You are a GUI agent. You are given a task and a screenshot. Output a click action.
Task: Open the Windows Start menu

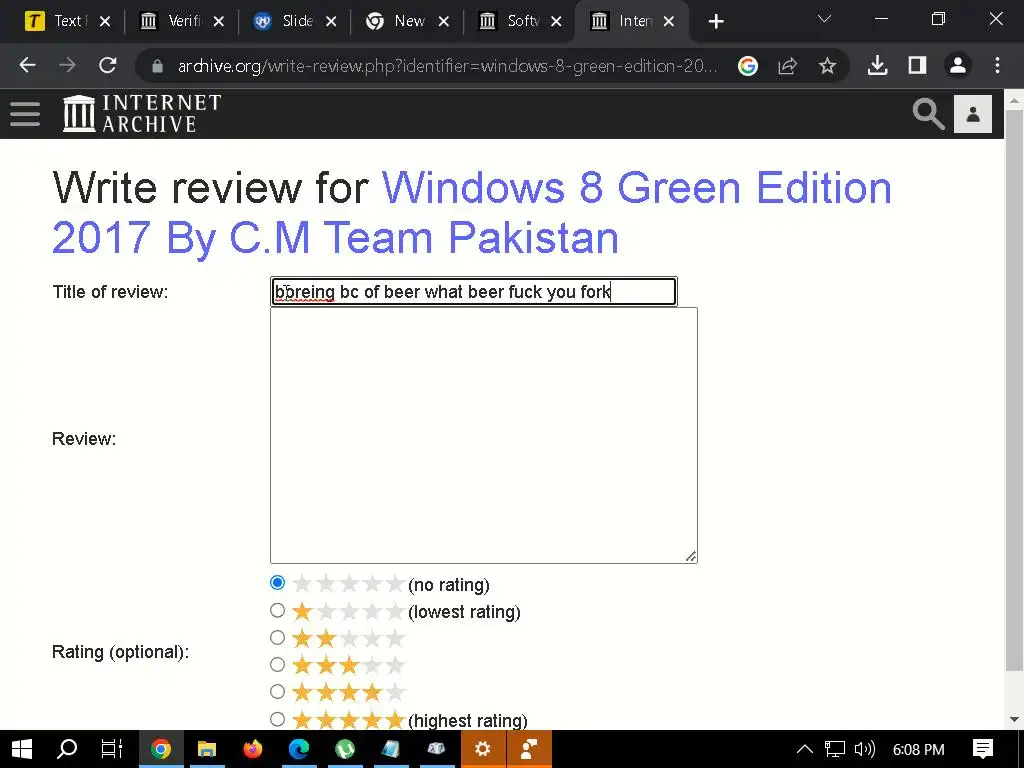click(x=22, y=749)
